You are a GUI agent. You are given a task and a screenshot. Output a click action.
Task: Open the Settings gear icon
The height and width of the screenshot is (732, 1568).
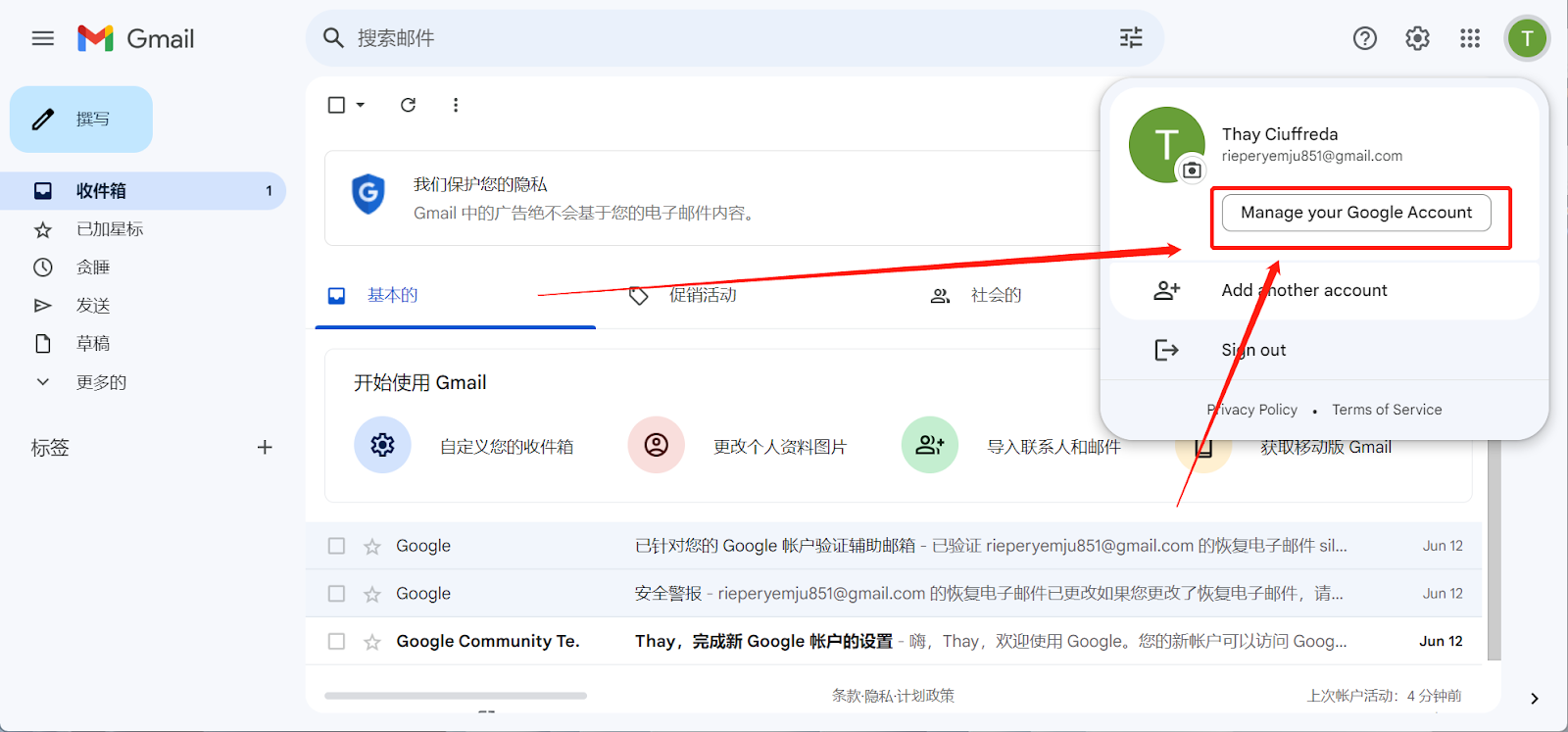[x=1417, y=38]
